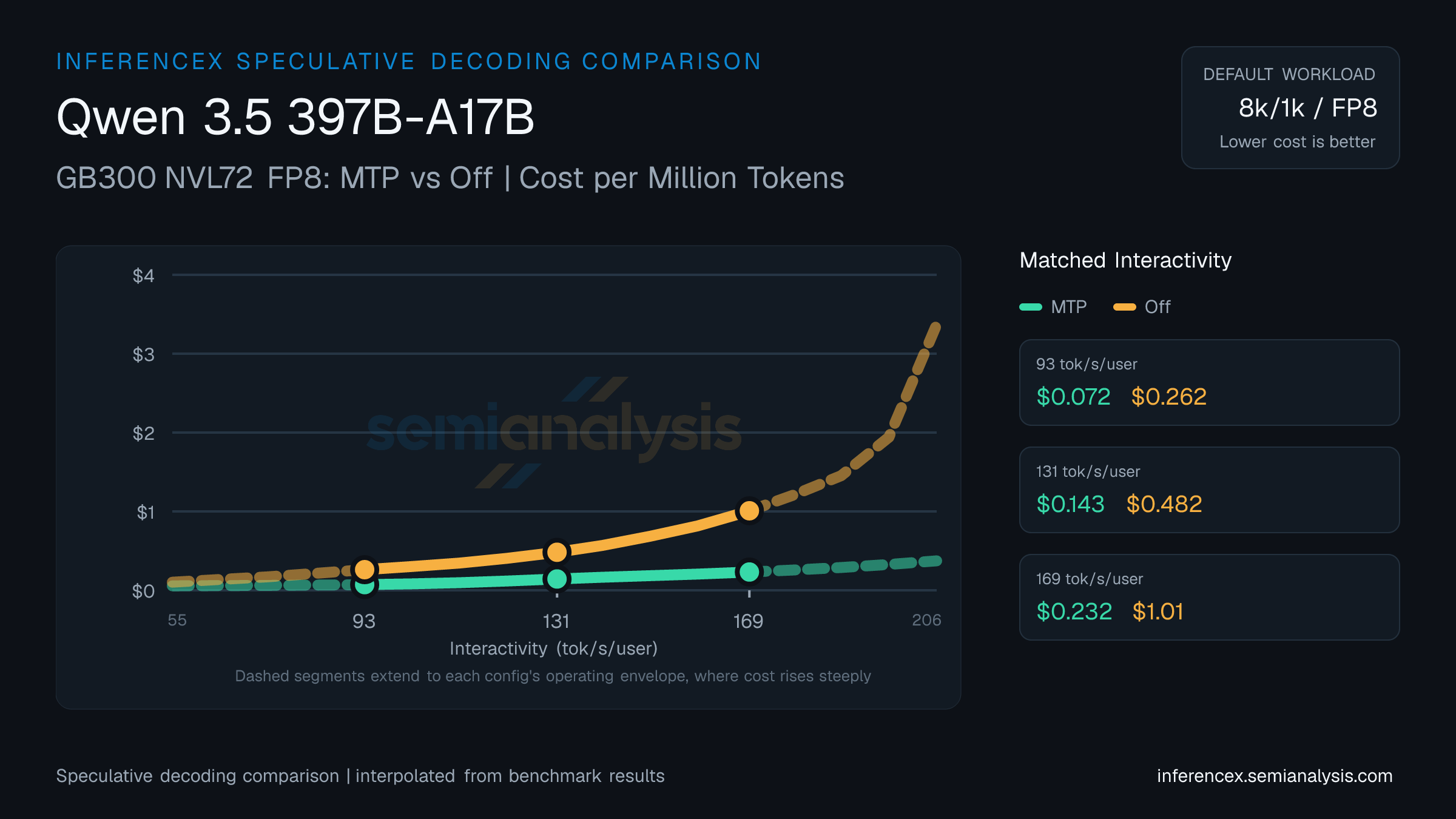The image size is (1456, 819).
Task: Click the 169 tick label on x-axis
Action: point(749,621)
